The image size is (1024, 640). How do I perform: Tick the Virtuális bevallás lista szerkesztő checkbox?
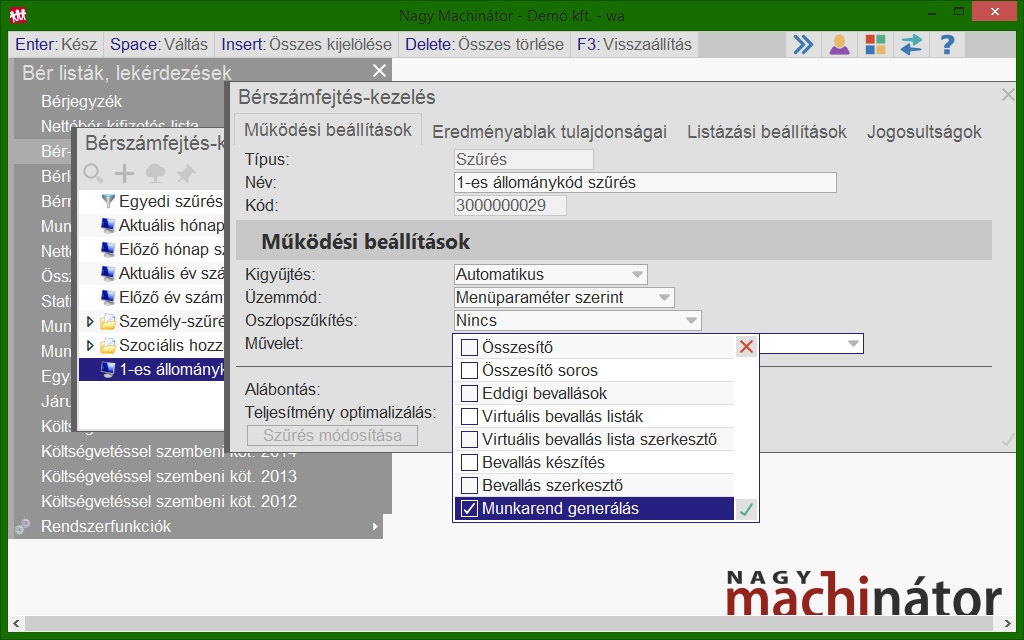469,439
